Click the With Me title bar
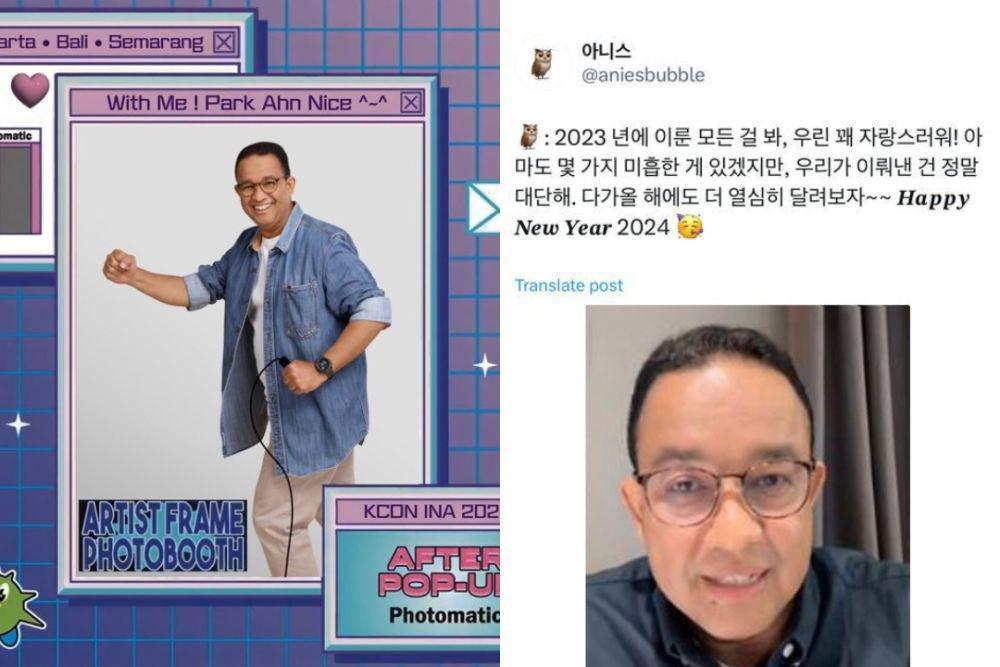1000x667 pixels. [247, 103]
